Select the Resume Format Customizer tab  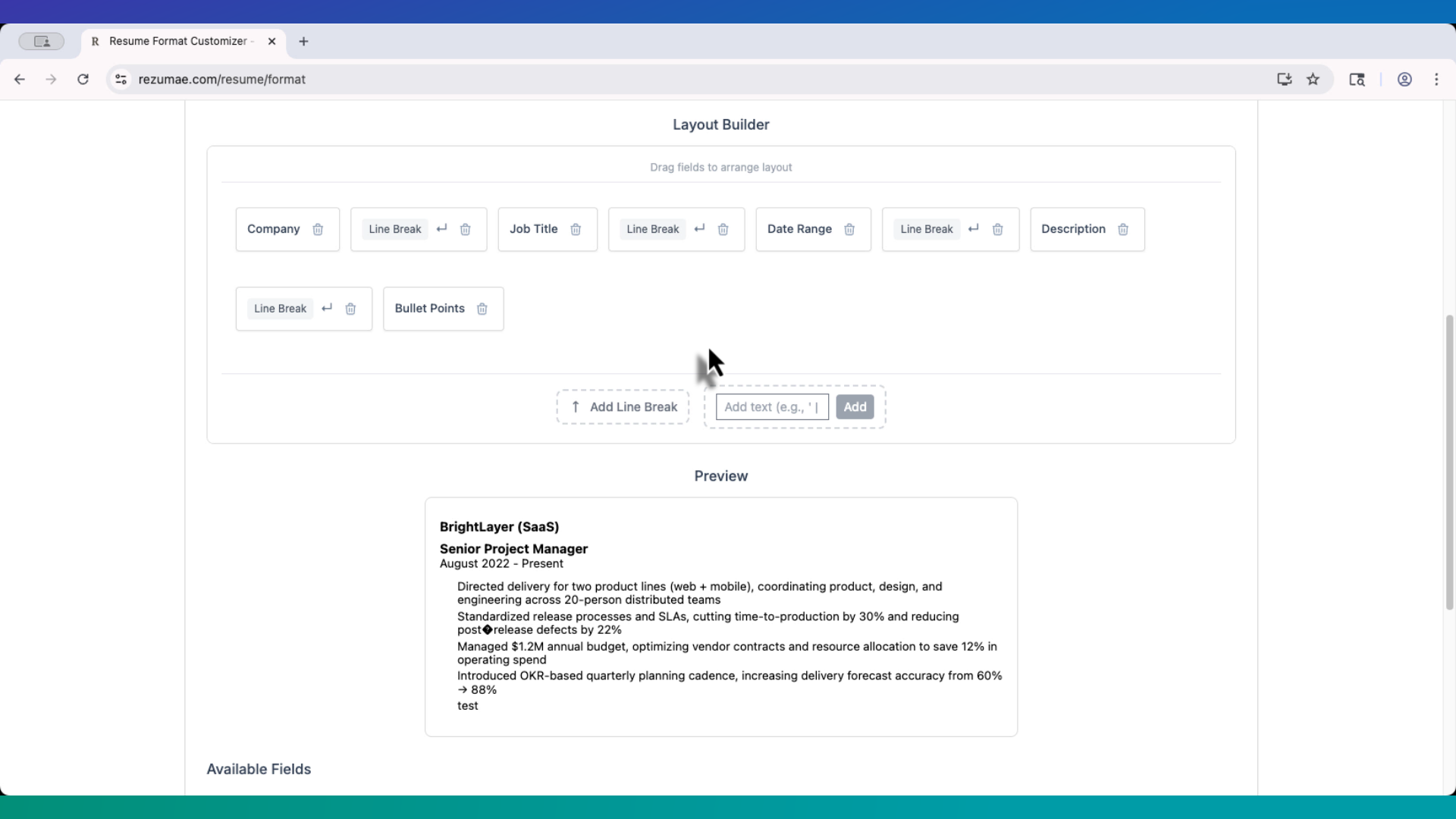pos(178,42)
